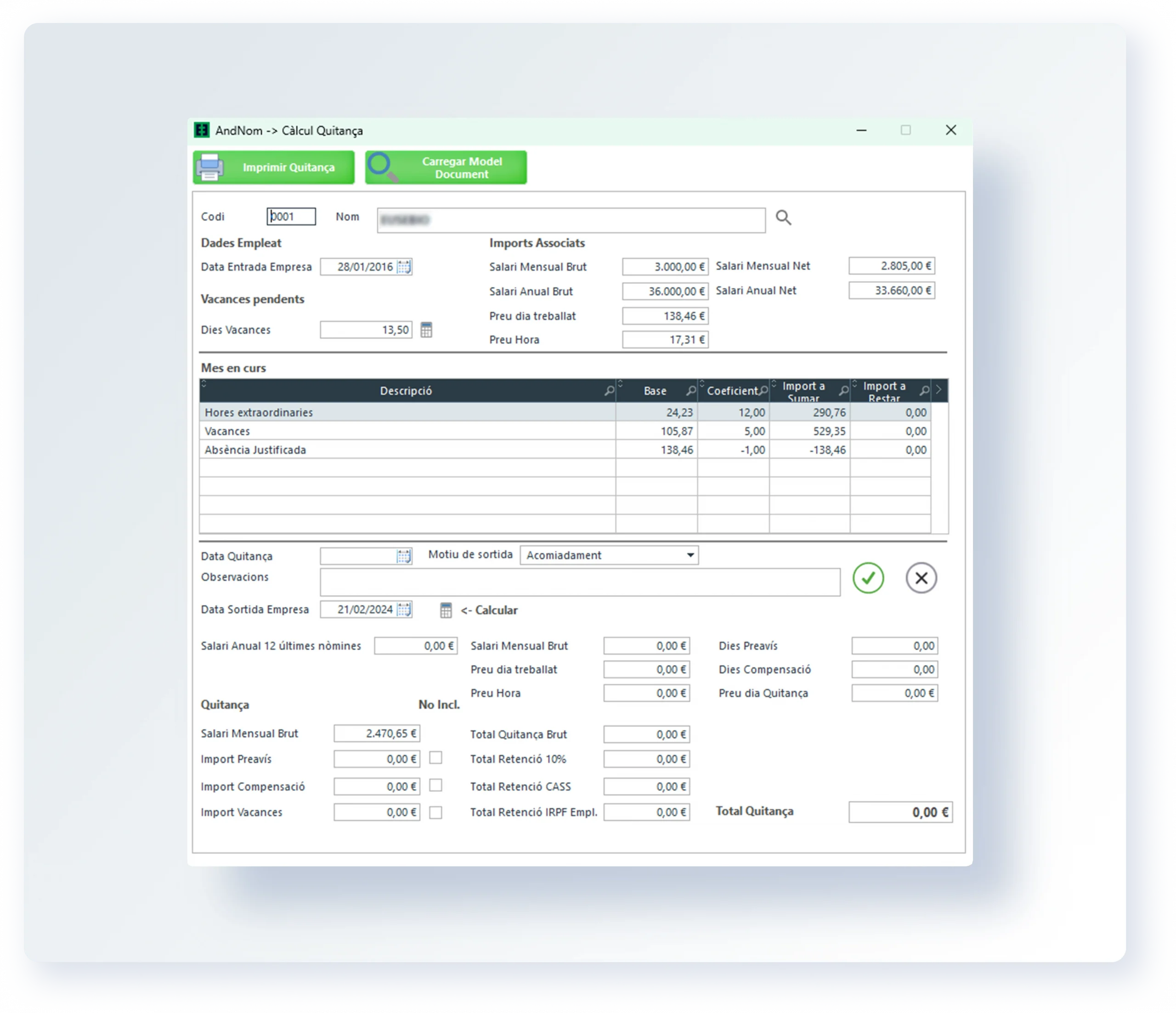
Task: Open calendar picker for Data Quitança
Action: [x=403, y=556]
